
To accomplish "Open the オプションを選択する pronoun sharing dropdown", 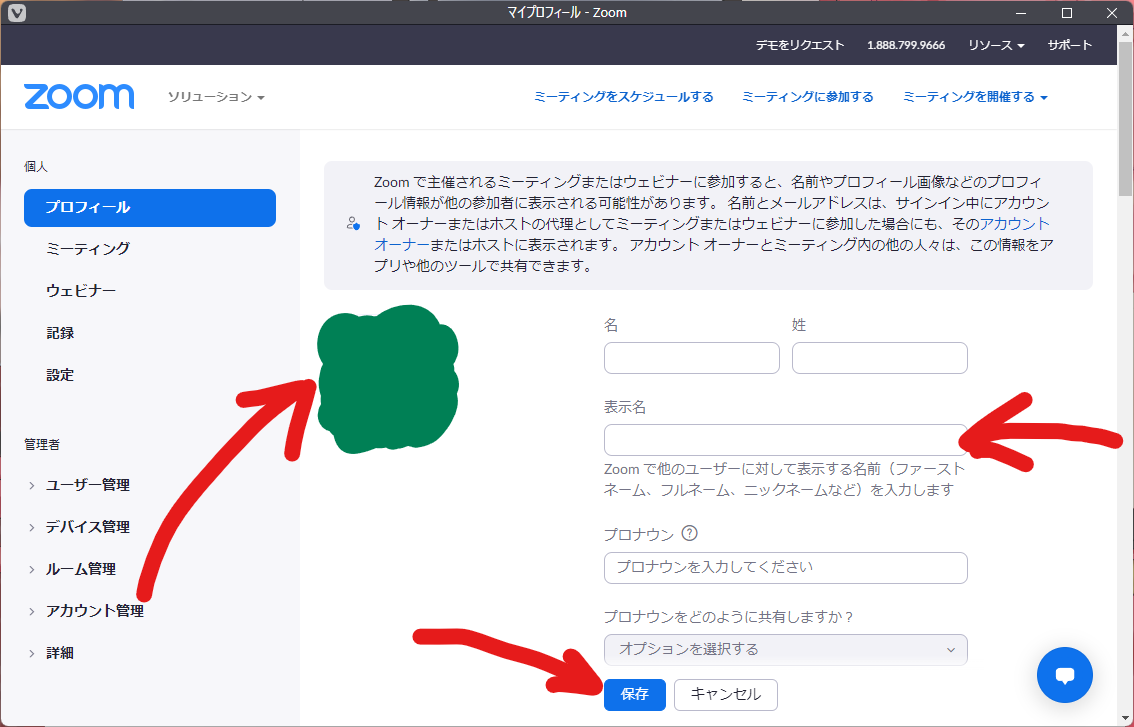I will click(x=785, y=650).
